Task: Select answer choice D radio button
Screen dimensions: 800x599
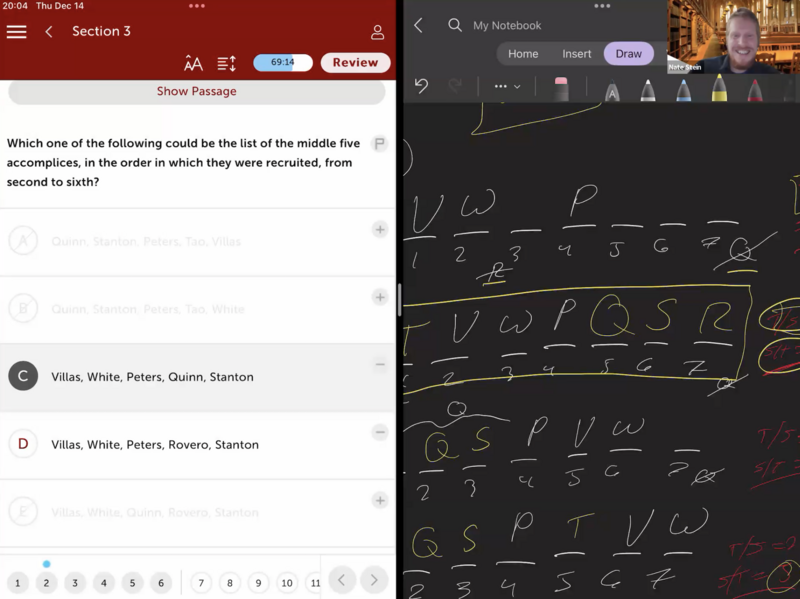Action: click(23, 444)
